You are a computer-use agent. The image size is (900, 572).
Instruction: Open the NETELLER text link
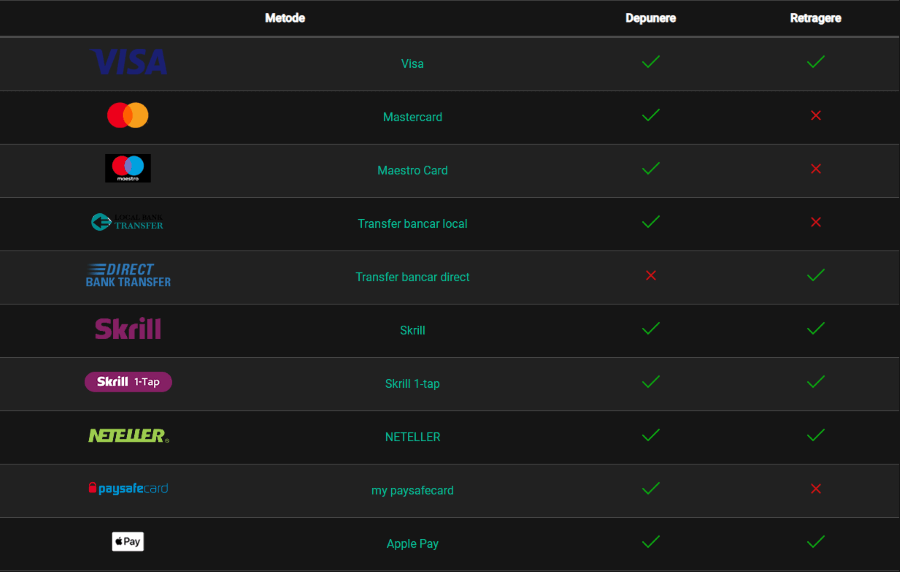pyautogui.click(x=413, y=437)
